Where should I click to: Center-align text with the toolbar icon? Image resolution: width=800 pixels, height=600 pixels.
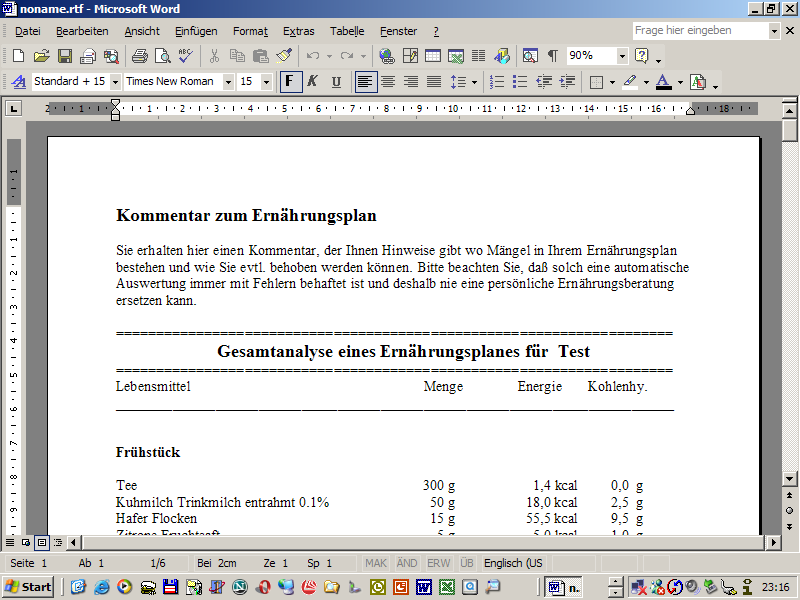388,82
